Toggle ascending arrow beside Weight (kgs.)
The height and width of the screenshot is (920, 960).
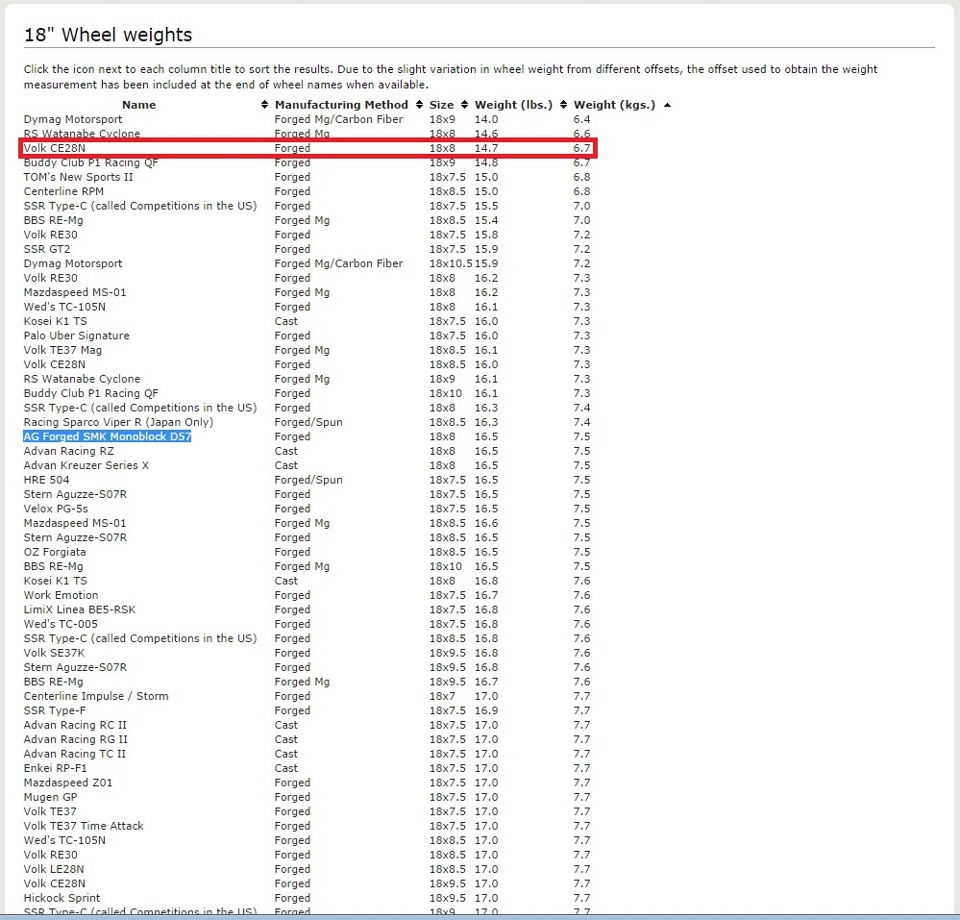tap(667, 105)
